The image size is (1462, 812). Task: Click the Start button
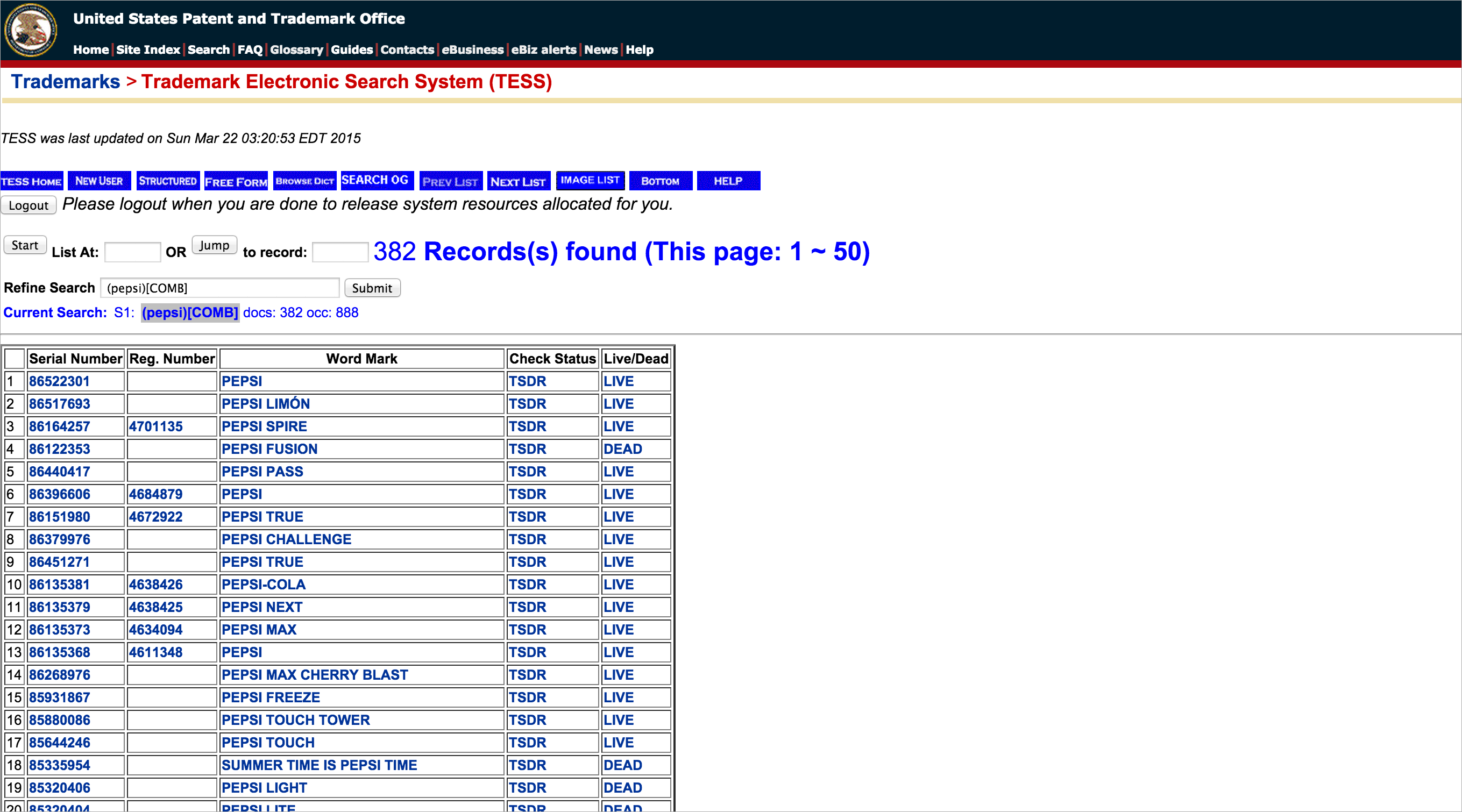(x=25, y=245)
